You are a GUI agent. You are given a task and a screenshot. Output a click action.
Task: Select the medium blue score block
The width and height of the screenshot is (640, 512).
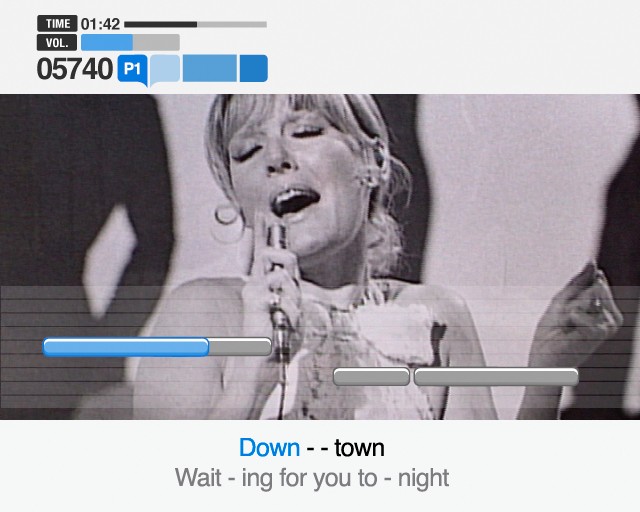[210, 68]
